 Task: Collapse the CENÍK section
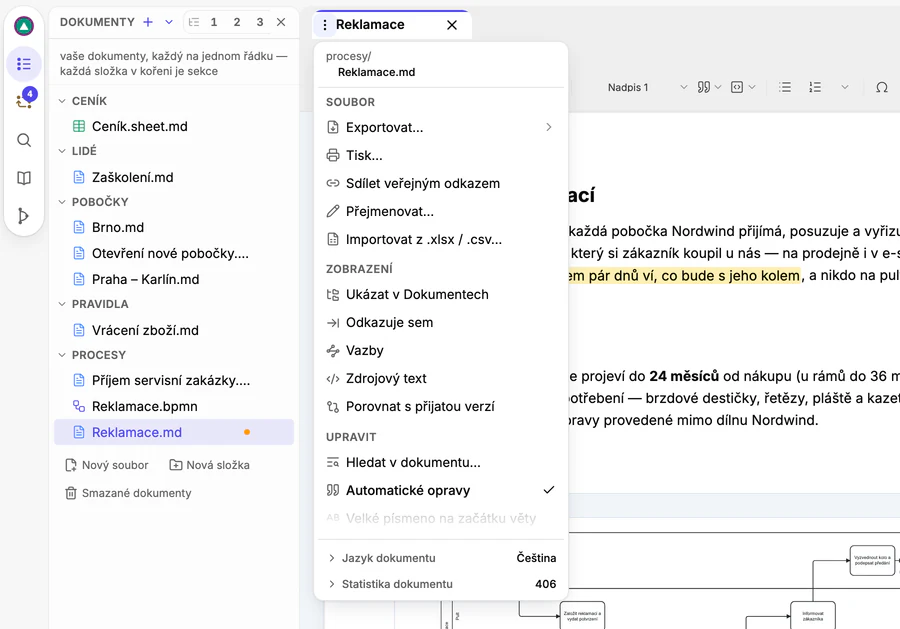point(62,101)
